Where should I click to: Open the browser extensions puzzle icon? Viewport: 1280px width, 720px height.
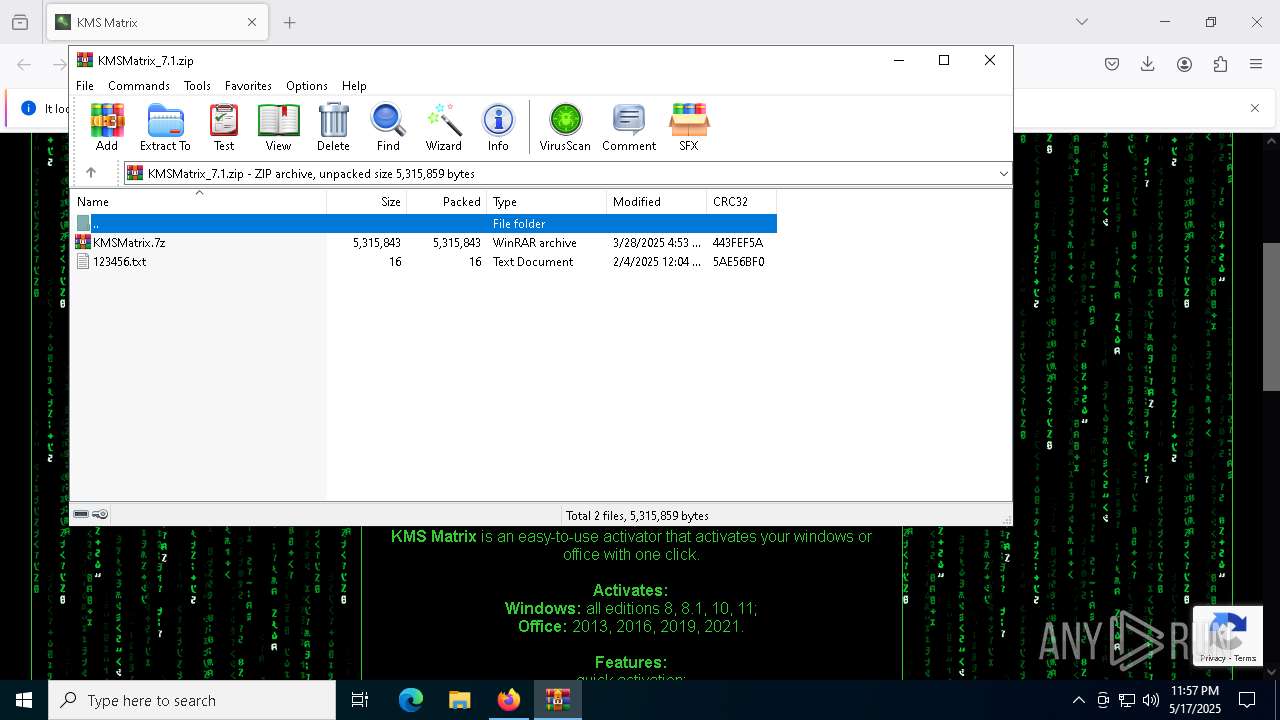click(1220, 64)
